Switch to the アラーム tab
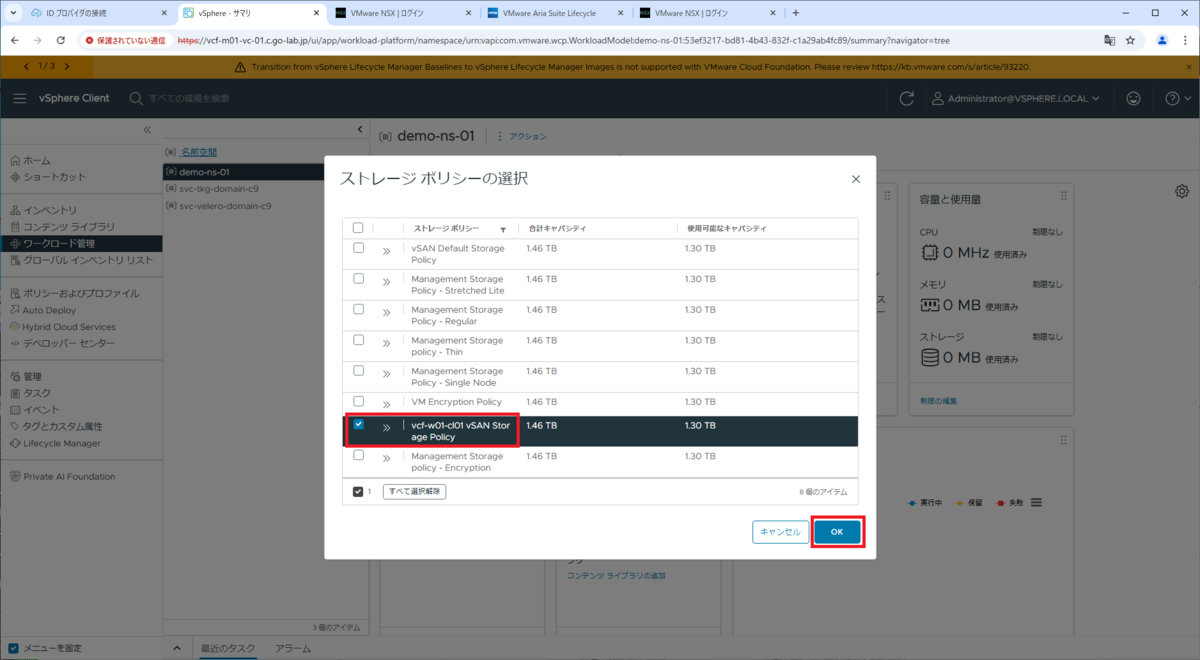 pyautogui.click(x=293, y=649)
